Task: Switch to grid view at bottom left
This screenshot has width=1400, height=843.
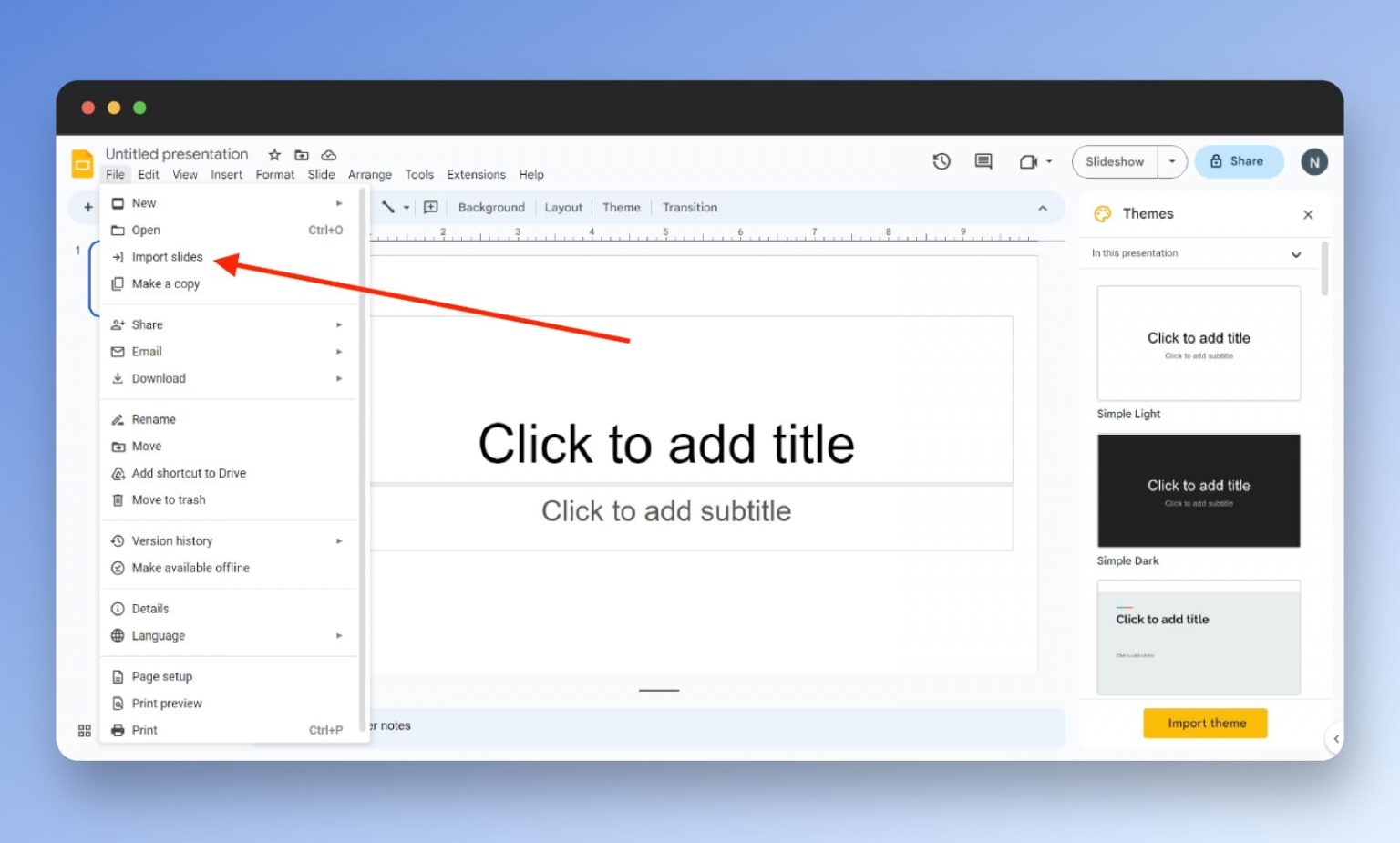Action: [x=85, y=730]
